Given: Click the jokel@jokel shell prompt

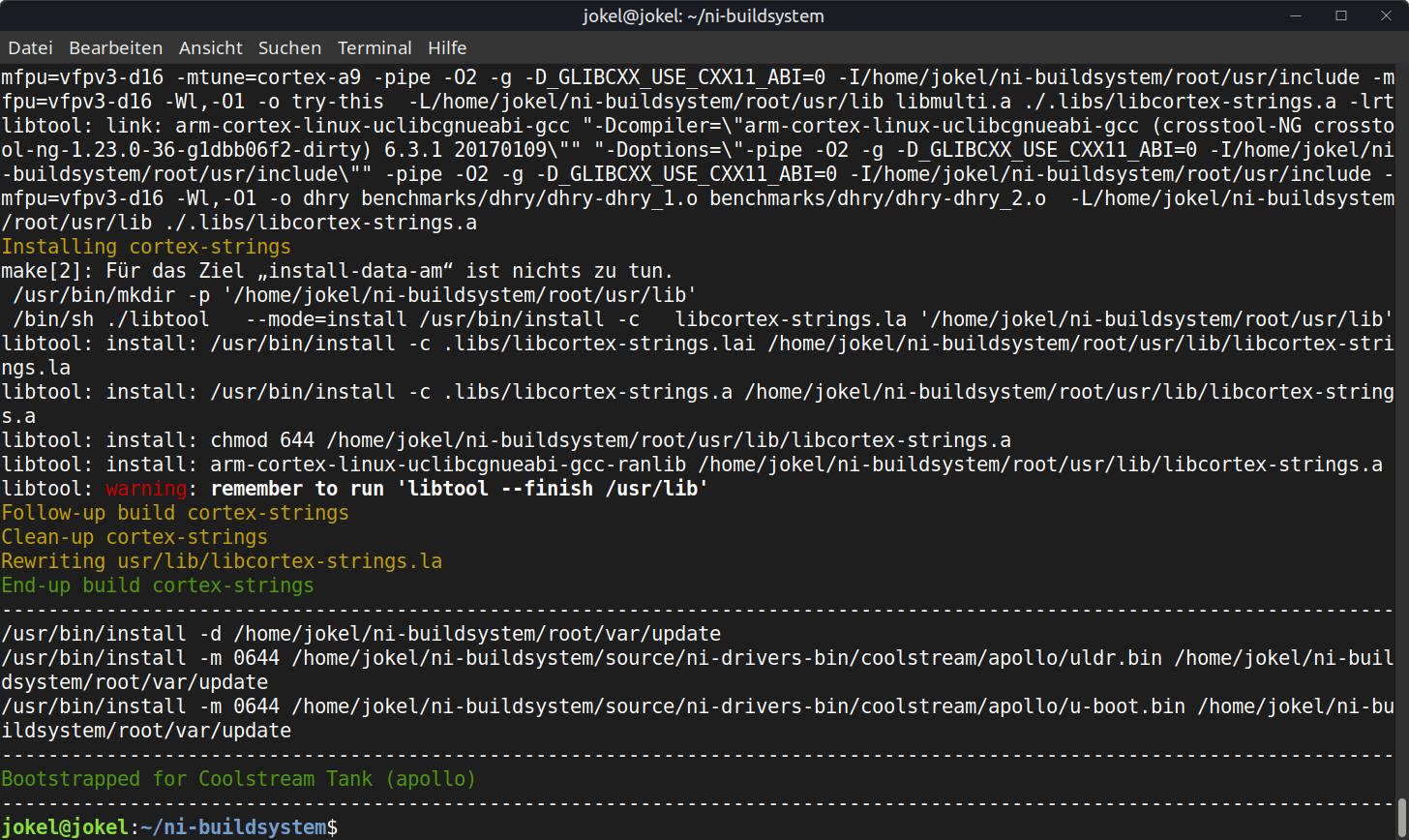Looking at the screenshot, I should [64, 827].
